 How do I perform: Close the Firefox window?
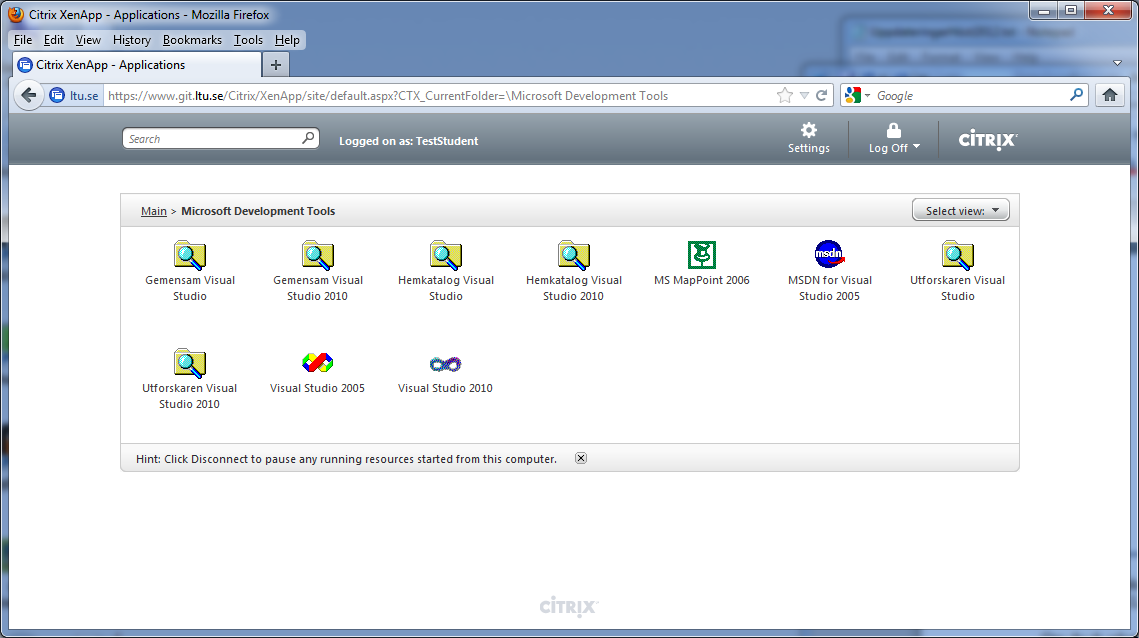point(1108,10)
